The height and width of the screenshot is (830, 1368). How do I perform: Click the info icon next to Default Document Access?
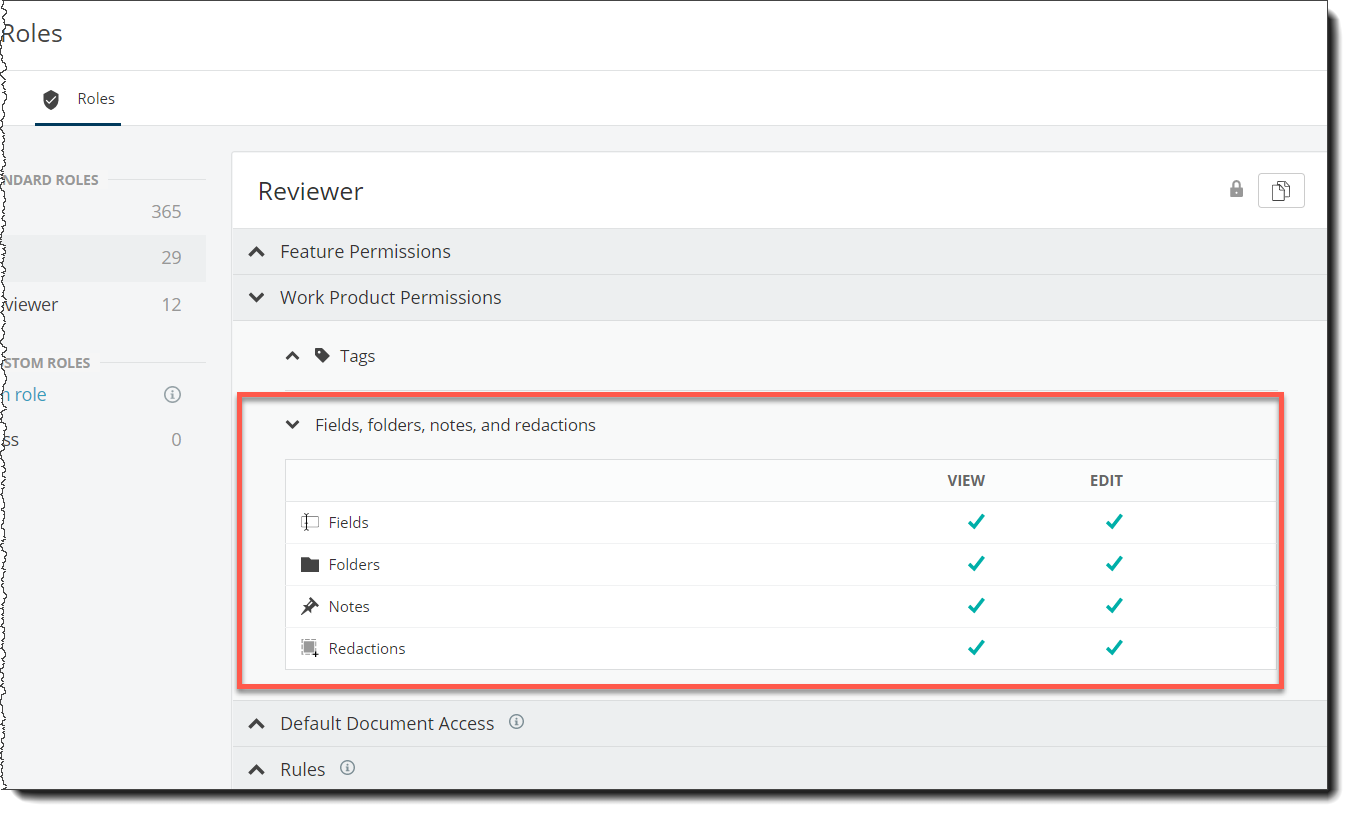pyautogui.click(x=516, y=722)
